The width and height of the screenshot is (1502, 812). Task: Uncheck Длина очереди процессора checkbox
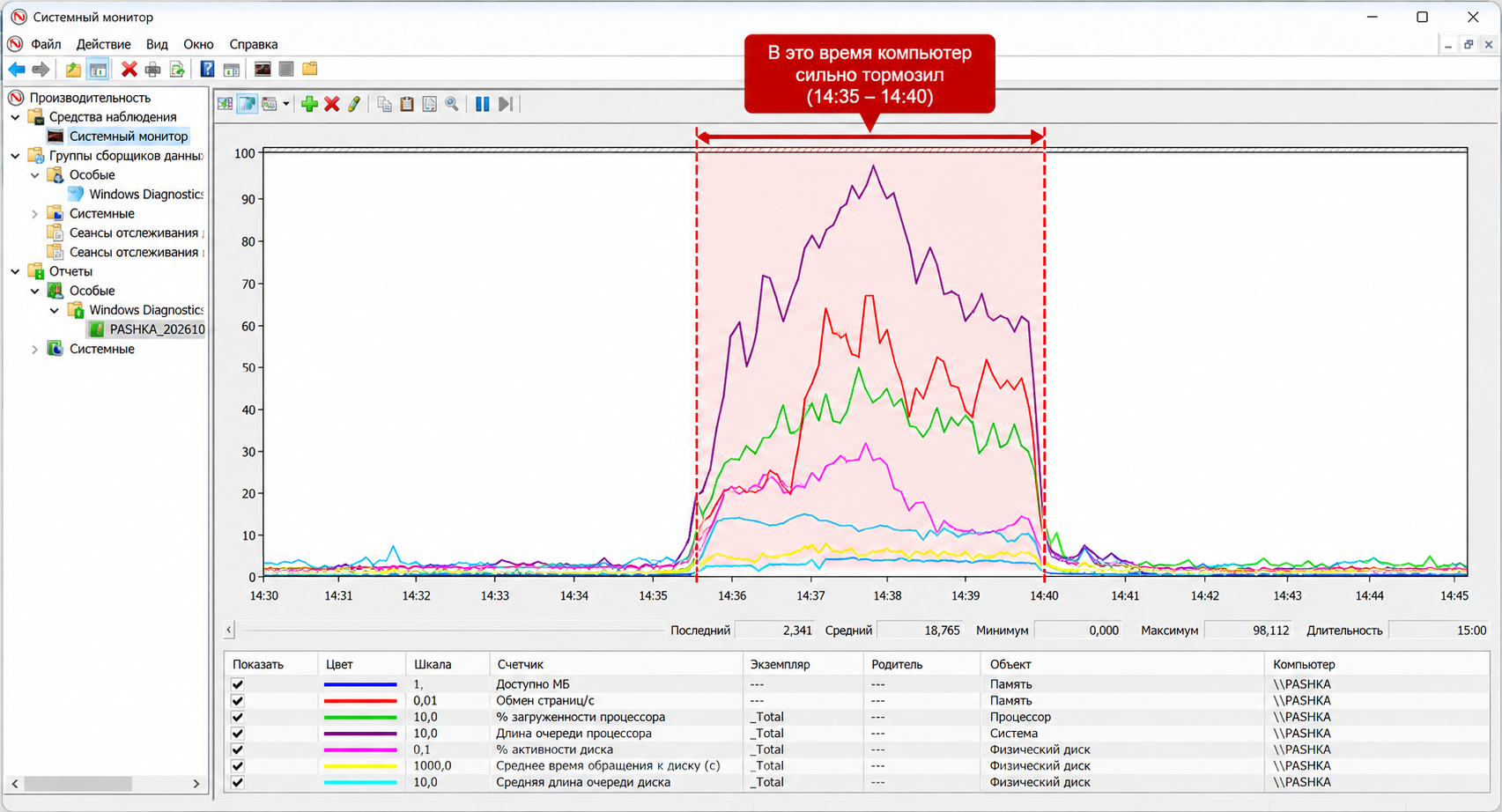coord(237,733)
